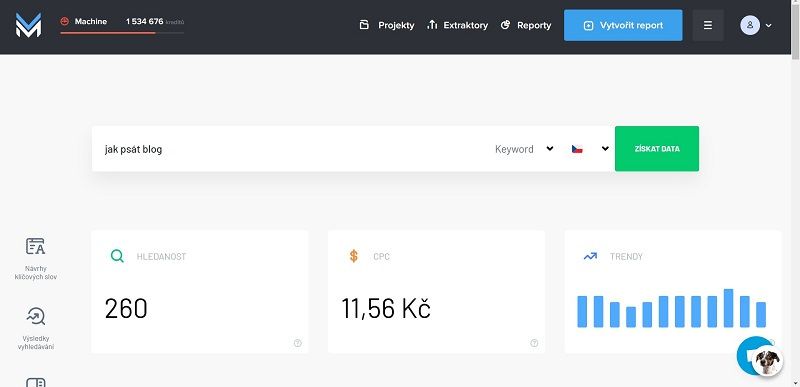The height and width of the screenshot is (387, 800).
Task: Click the magnifier icon in Hledanost card
Action: [117, 256]
